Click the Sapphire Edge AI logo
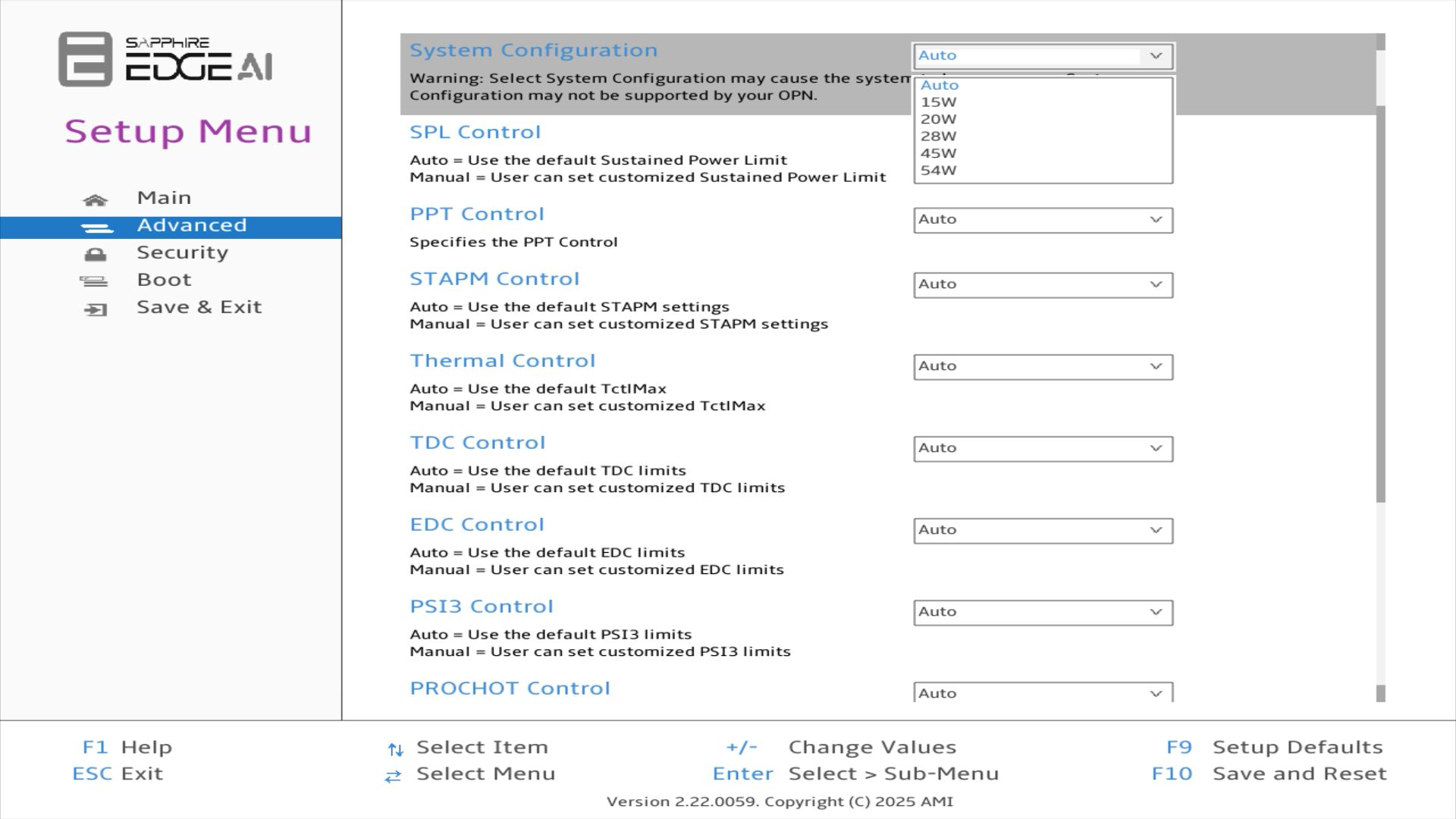 pos(165,59)
